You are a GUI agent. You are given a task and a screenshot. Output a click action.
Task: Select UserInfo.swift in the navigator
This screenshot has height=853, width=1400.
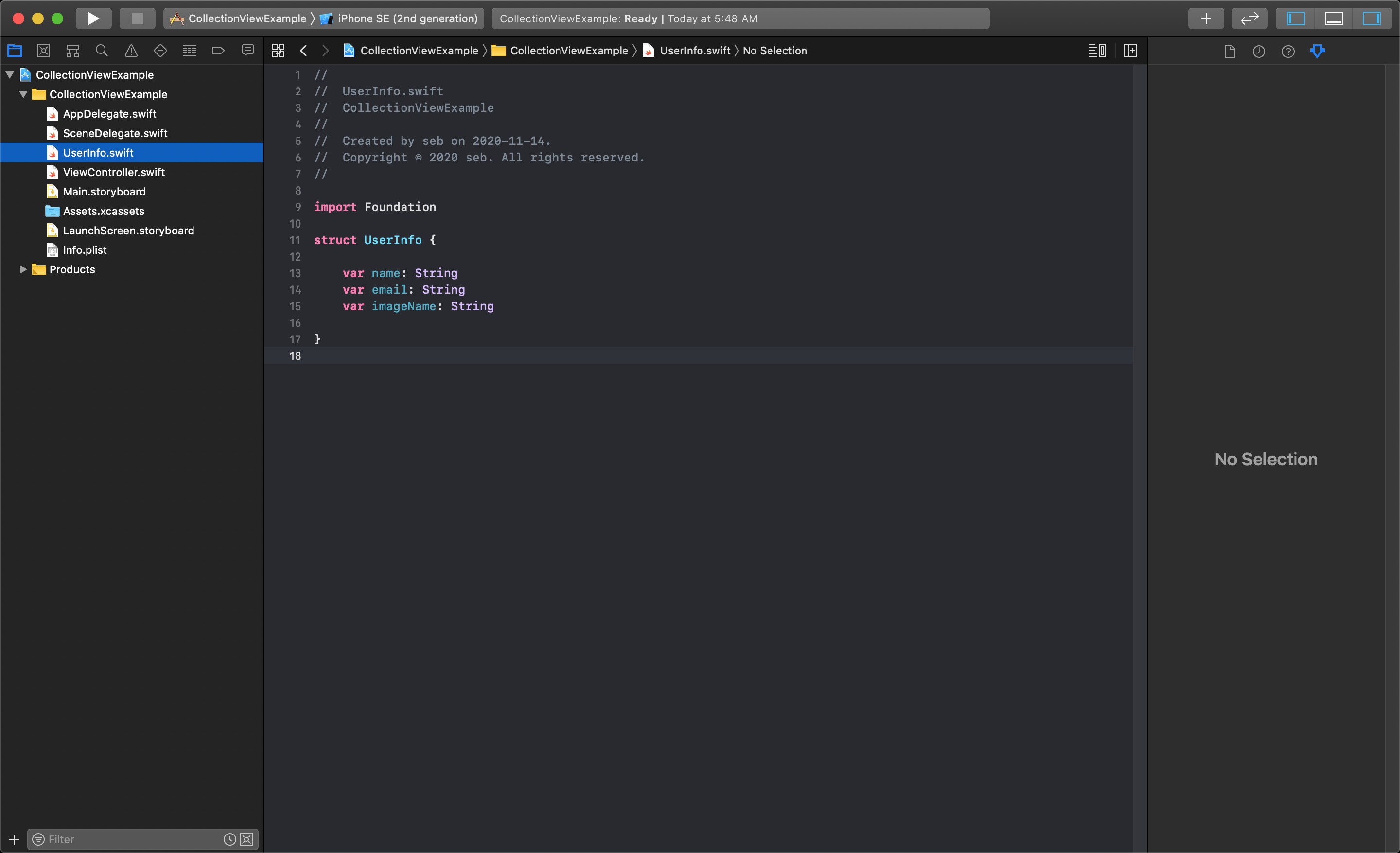click(132, 152)
